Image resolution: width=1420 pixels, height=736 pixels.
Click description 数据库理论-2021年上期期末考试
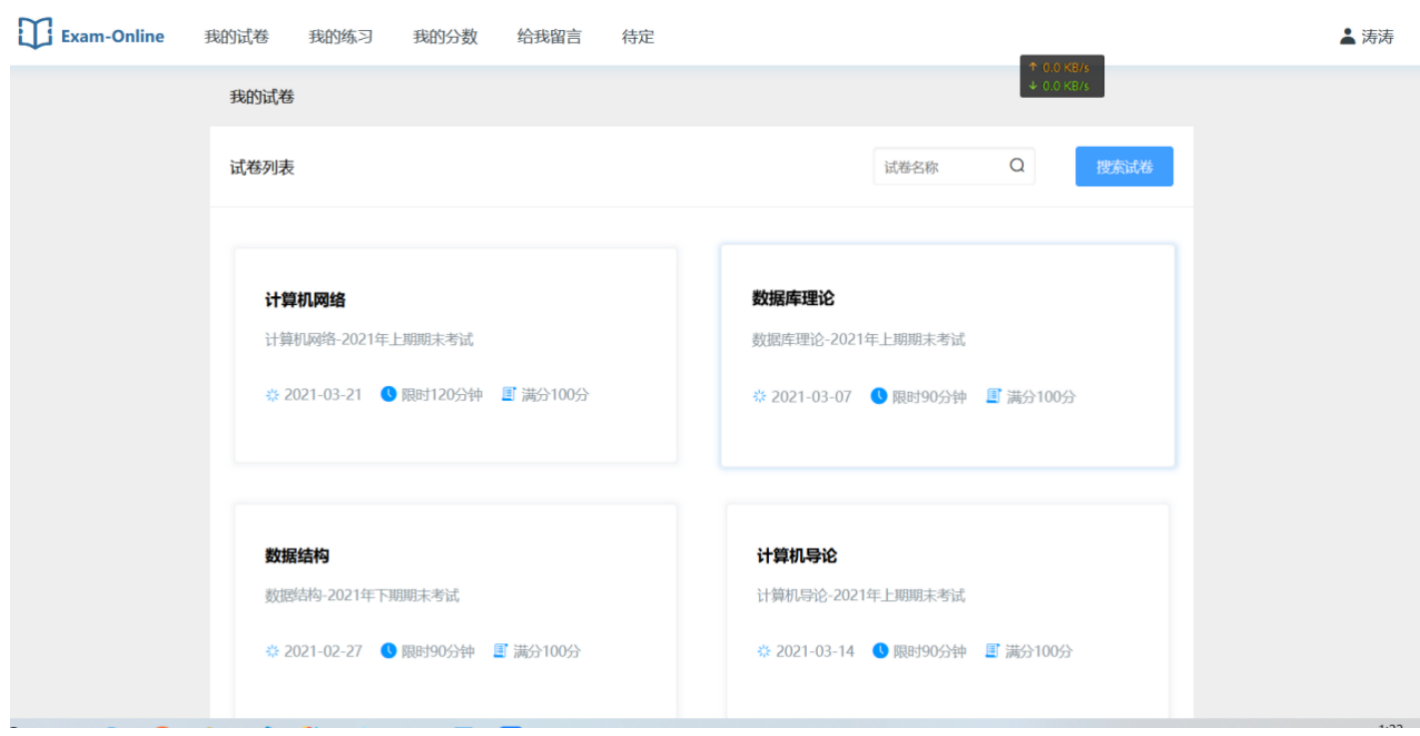pos(859,340)
